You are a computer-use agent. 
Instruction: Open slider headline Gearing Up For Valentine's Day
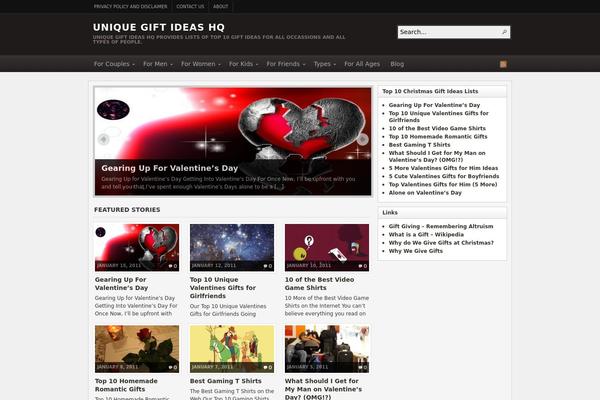pos(170,168)
